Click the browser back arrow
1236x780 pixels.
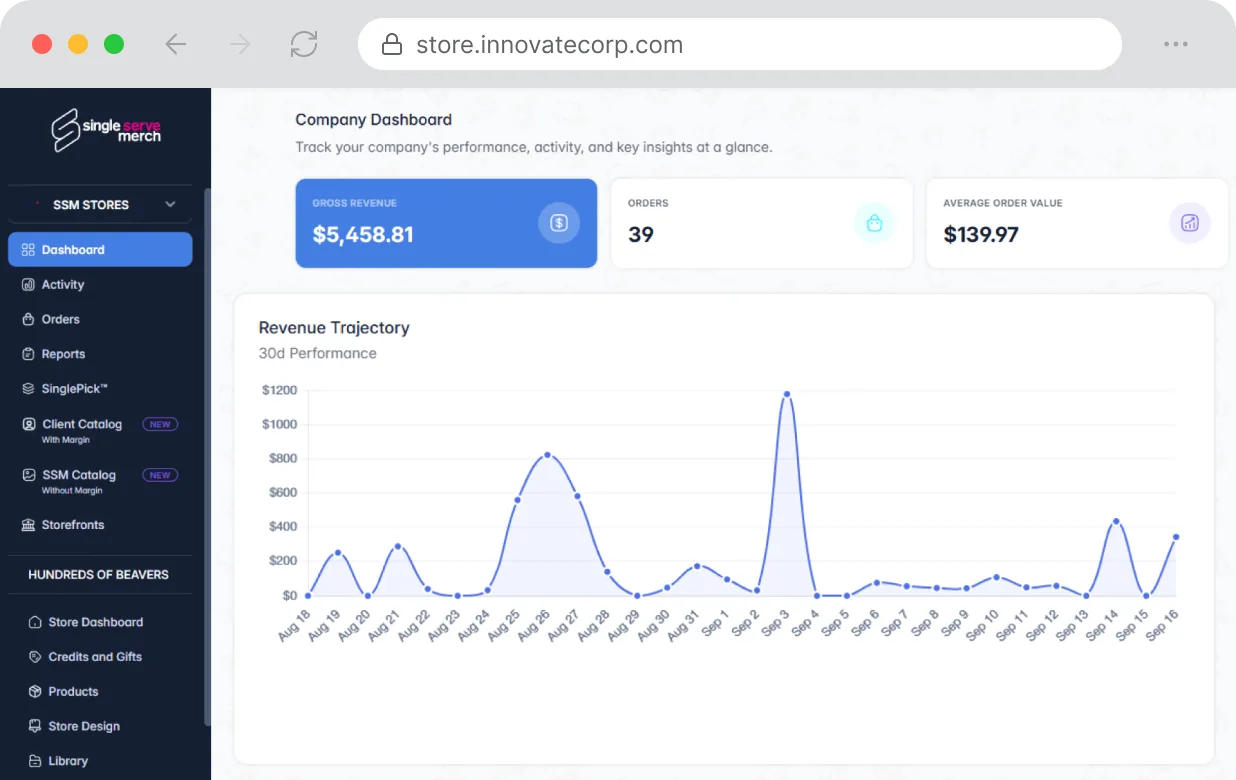tap(176, 44)
